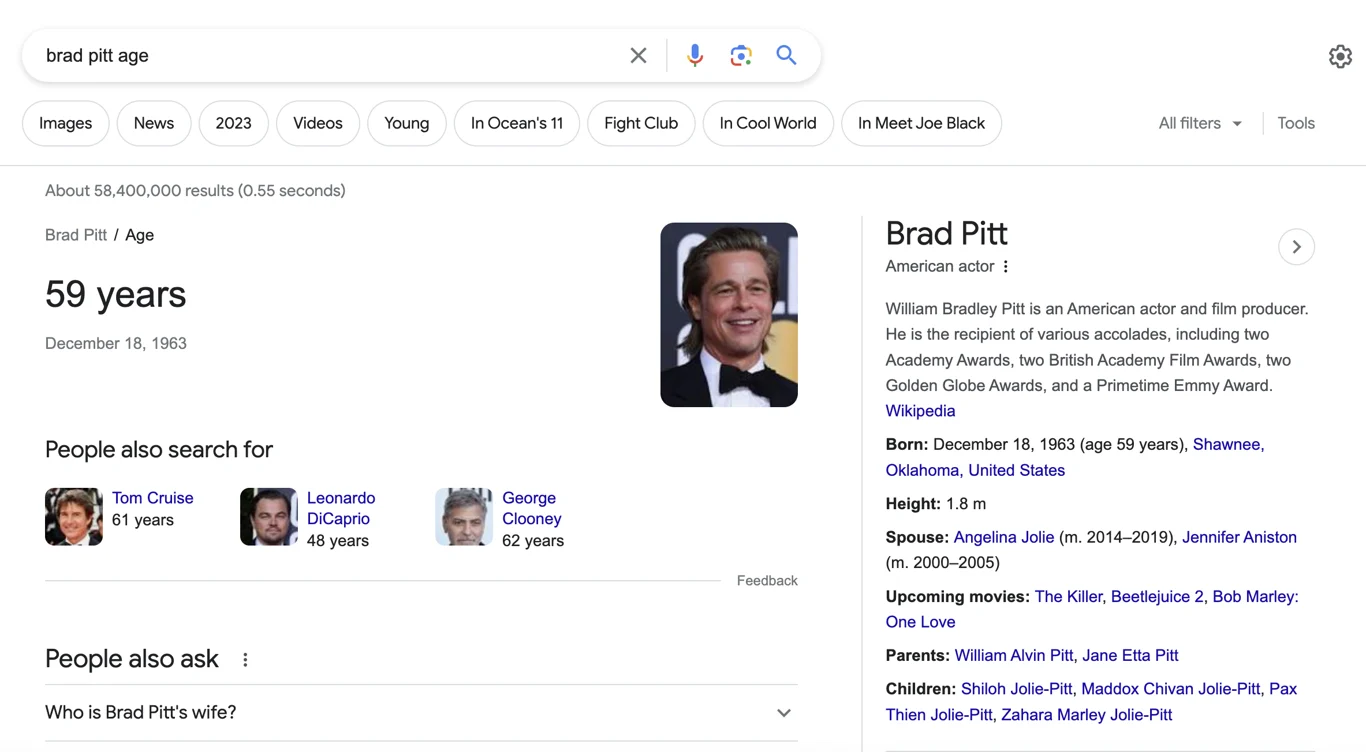The height and width of the screenshot is (752, 1366).
Task: Open the settings gear icon
Action: (1340, 57)
